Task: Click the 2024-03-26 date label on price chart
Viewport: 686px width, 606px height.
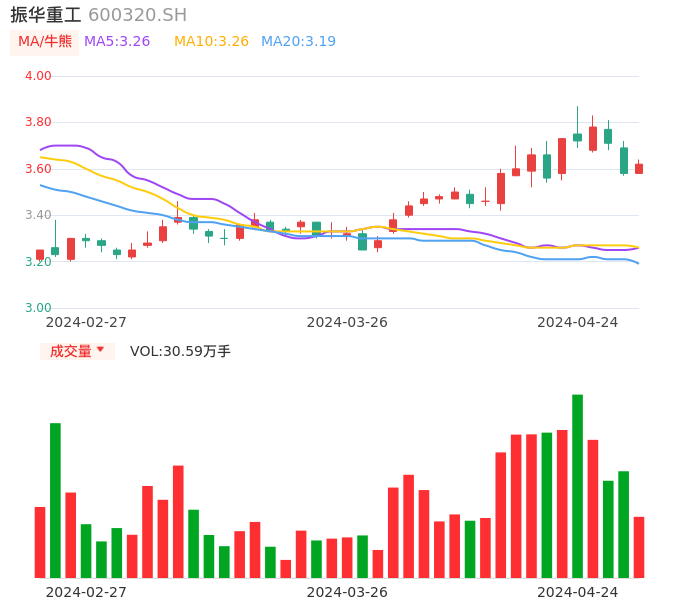Action: [347, 322]
